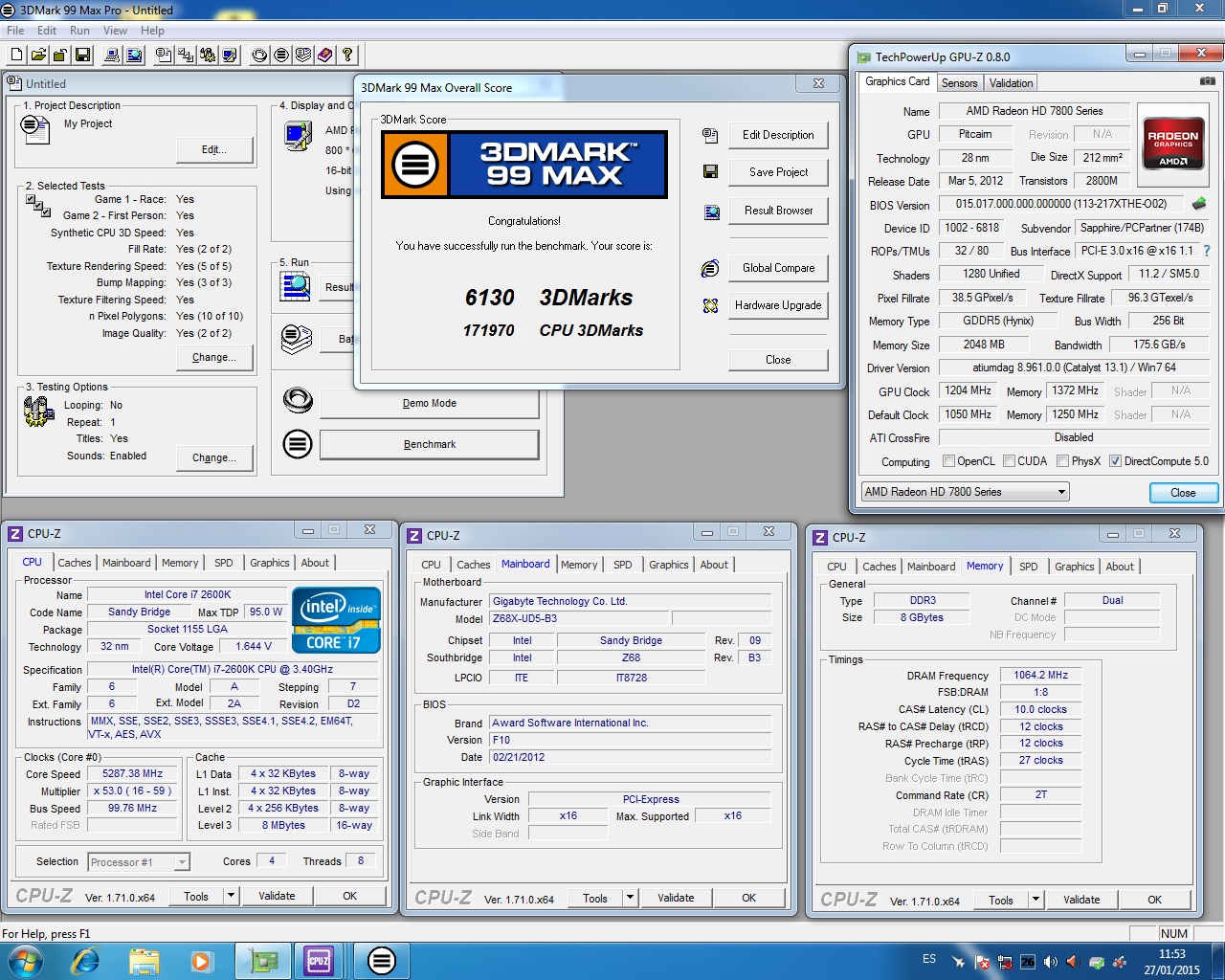
Task: Toggle the DirectCompute 5.0 checkbox
Action: tap(1115, 461)
